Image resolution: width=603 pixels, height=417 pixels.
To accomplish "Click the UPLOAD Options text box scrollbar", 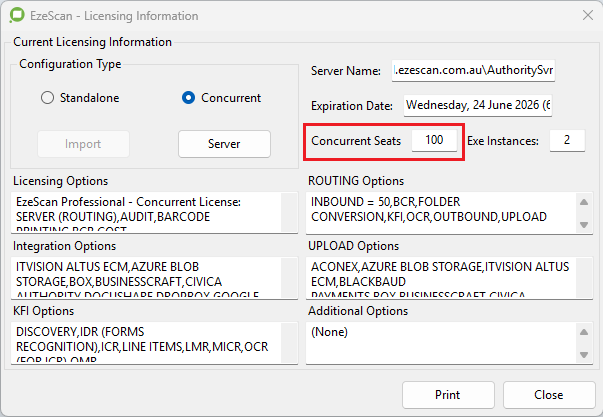I will pyautogui.click(x=584, y=277).
